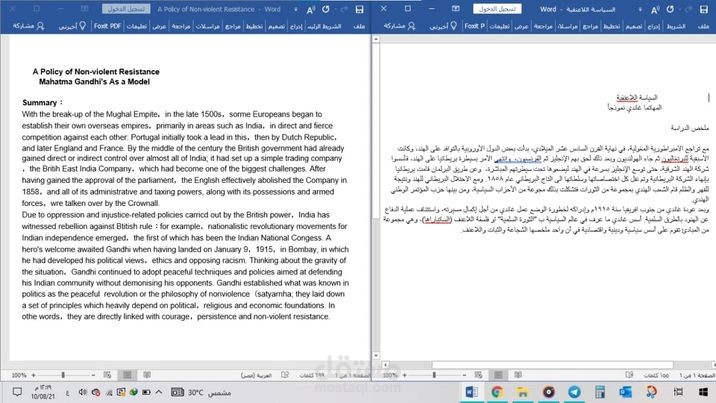Save the Arabic document with the save icon

click(704, 9)
